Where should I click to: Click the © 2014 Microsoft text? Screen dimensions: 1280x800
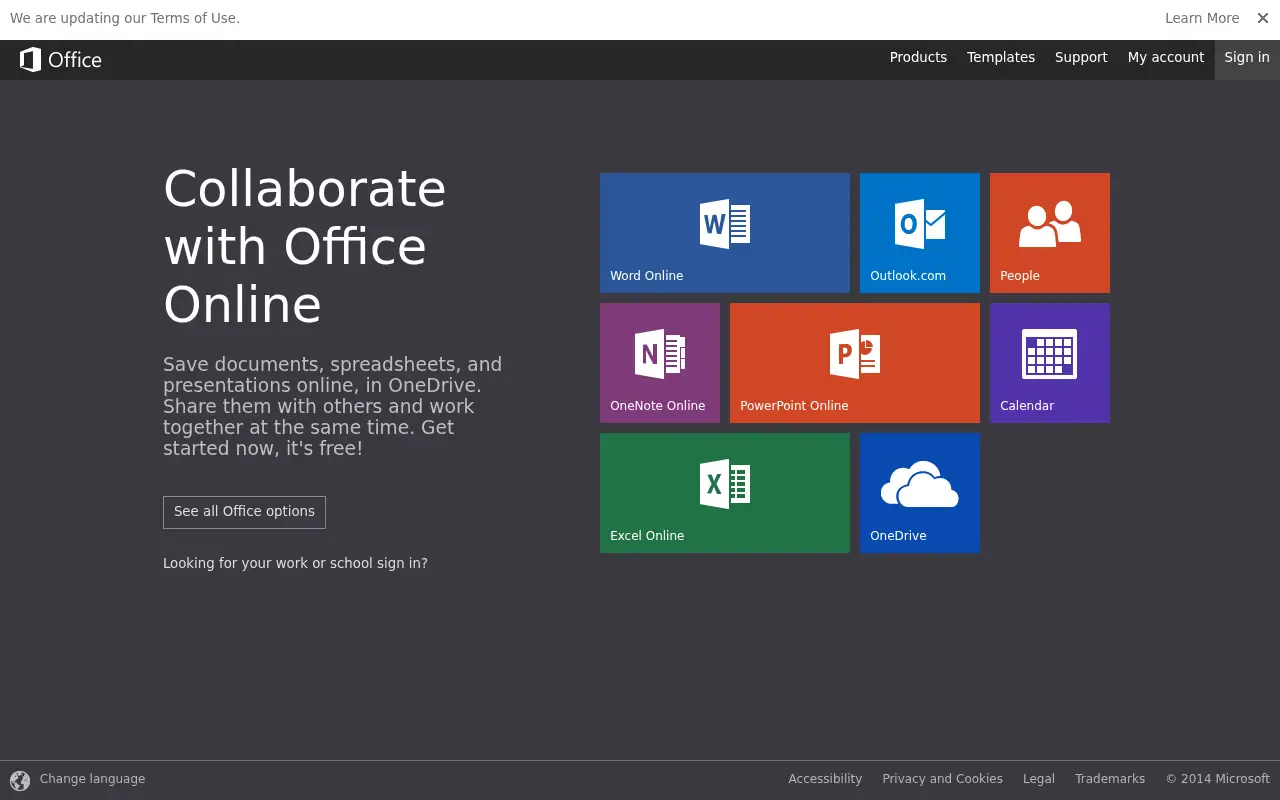coord(1217,779)
